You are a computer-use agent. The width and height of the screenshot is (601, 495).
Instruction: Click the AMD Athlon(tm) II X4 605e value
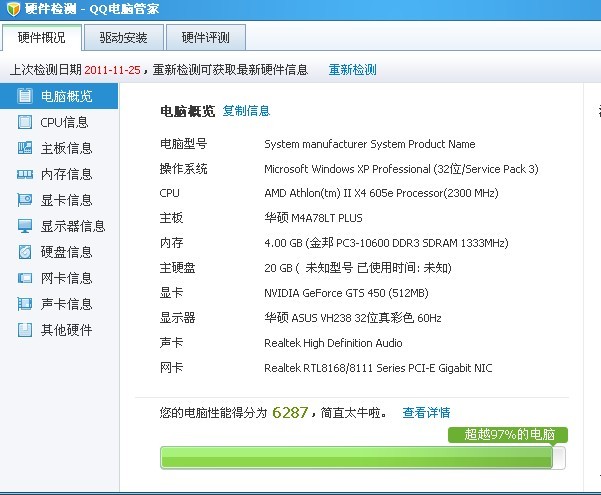381,193
